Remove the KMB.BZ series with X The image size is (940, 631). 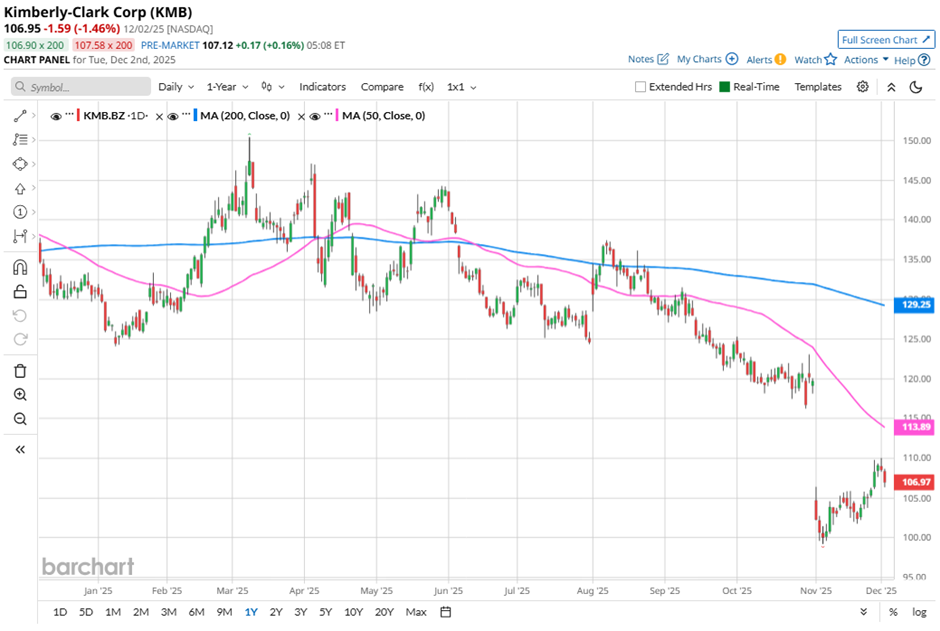(159, 117)
